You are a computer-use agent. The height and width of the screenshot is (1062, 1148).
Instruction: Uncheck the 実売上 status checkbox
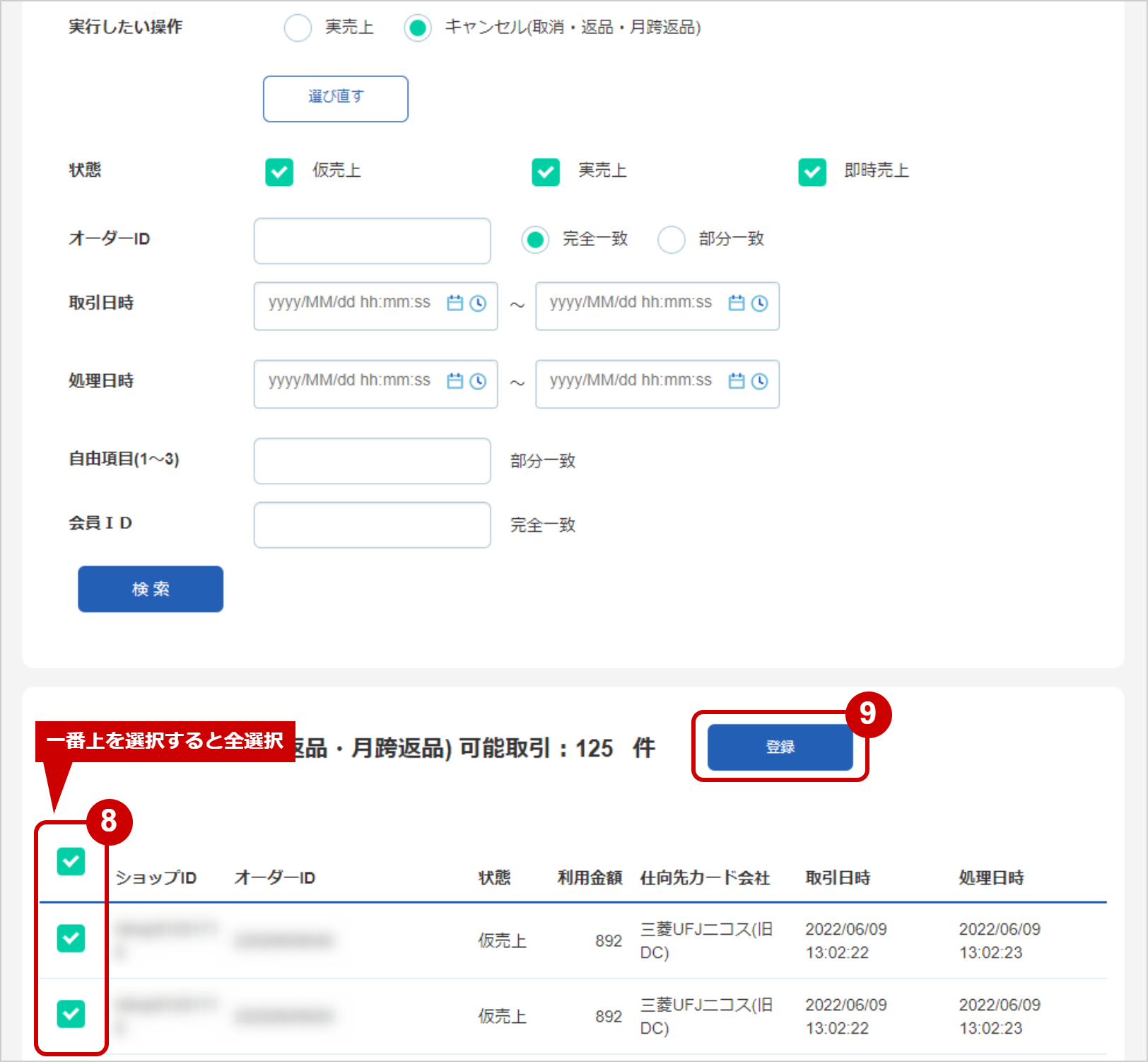546,172
